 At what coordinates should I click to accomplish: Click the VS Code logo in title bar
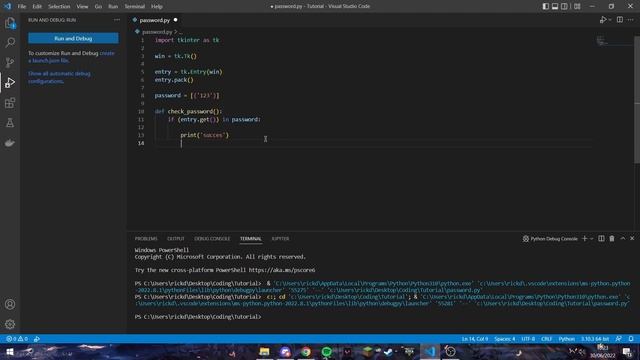coord(7,6)
